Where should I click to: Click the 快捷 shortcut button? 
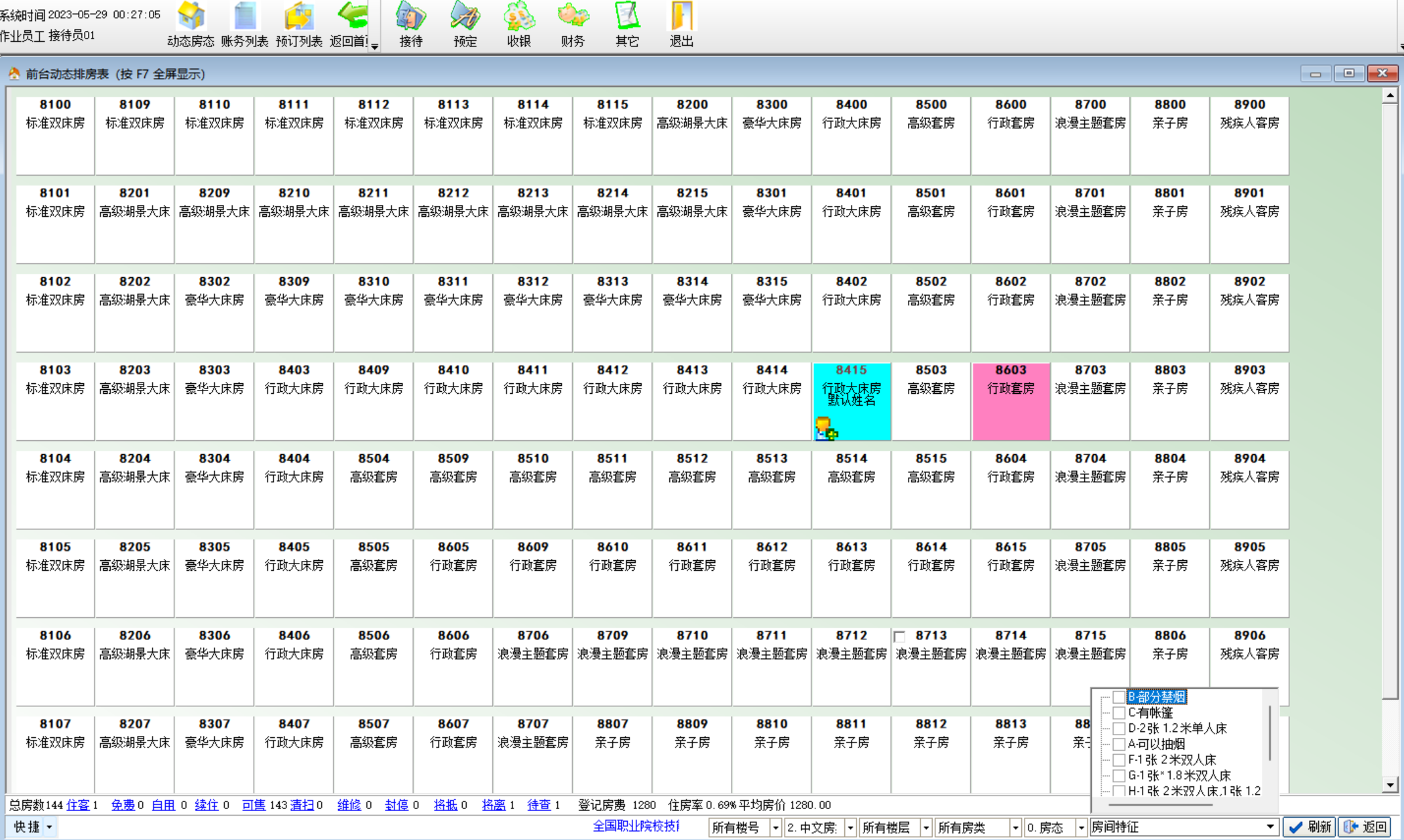point(27,828)
